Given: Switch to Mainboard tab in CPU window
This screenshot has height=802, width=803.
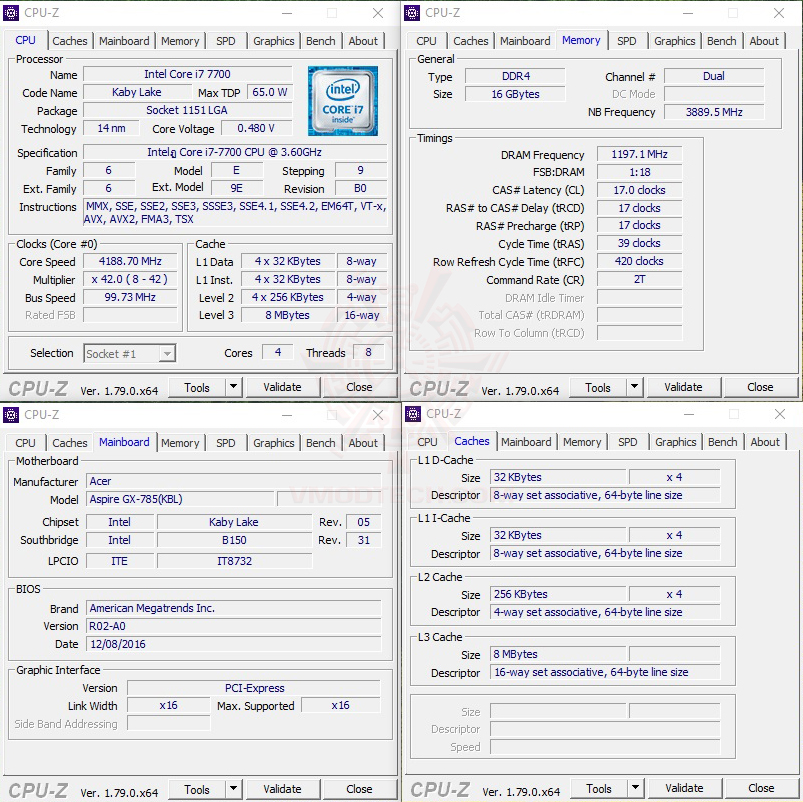Looking at the screenshot, I should [x=124, y=41].
